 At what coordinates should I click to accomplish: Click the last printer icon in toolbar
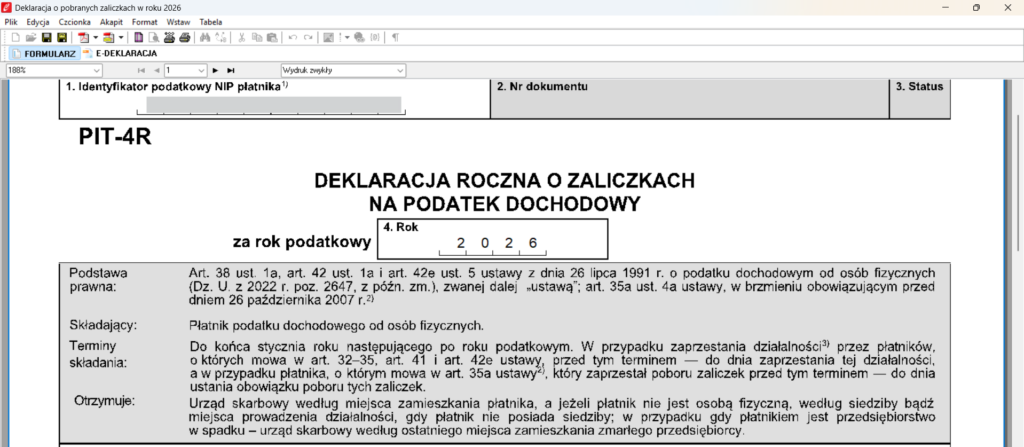coord(184,37)
